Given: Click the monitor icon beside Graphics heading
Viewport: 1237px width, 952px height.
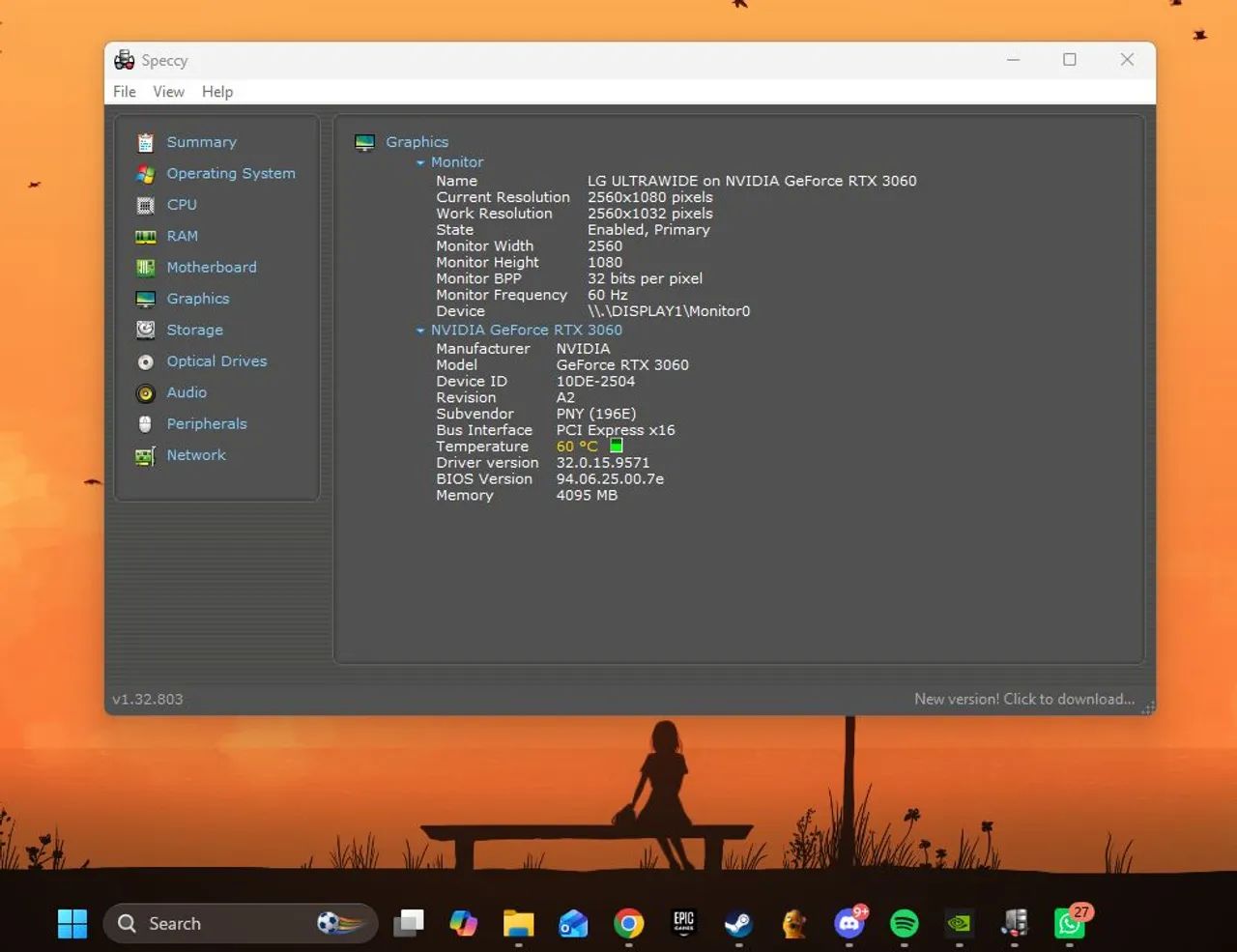Looking at the screenshot, I should [x=364, y=142].
